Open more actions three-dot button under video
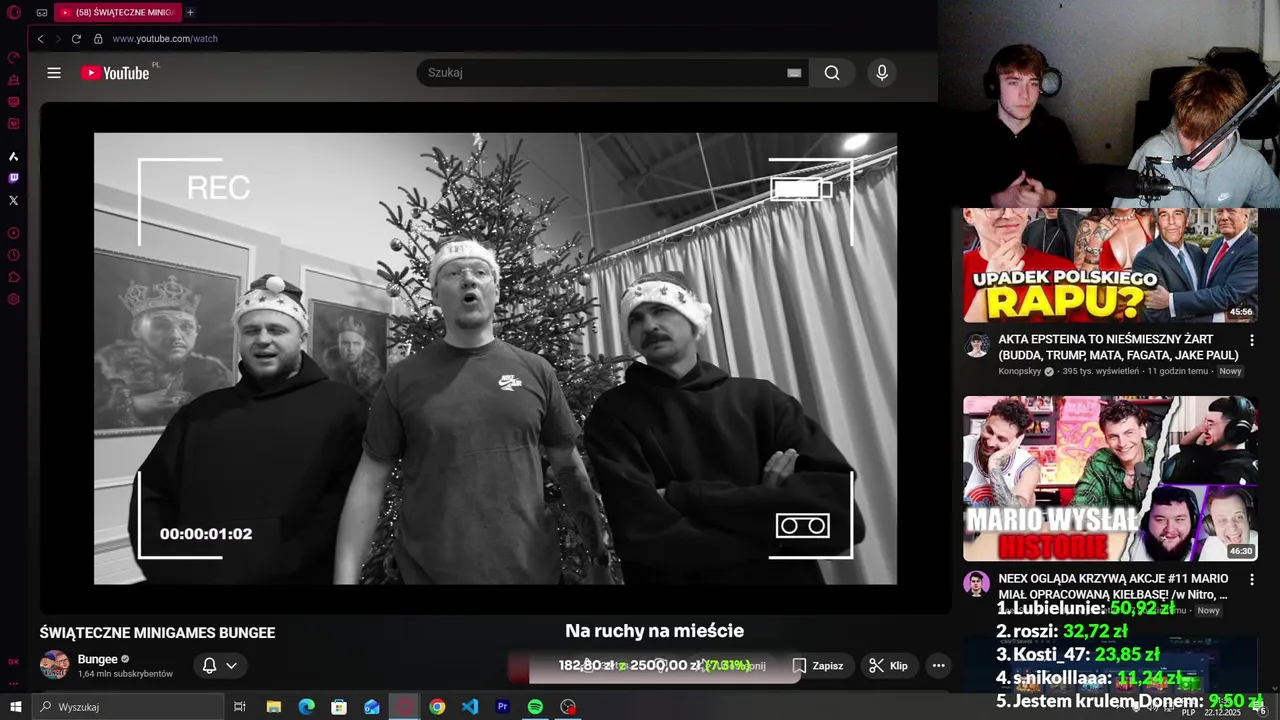This screenshot has width=1280, height=720. click(x=938, y=665)
